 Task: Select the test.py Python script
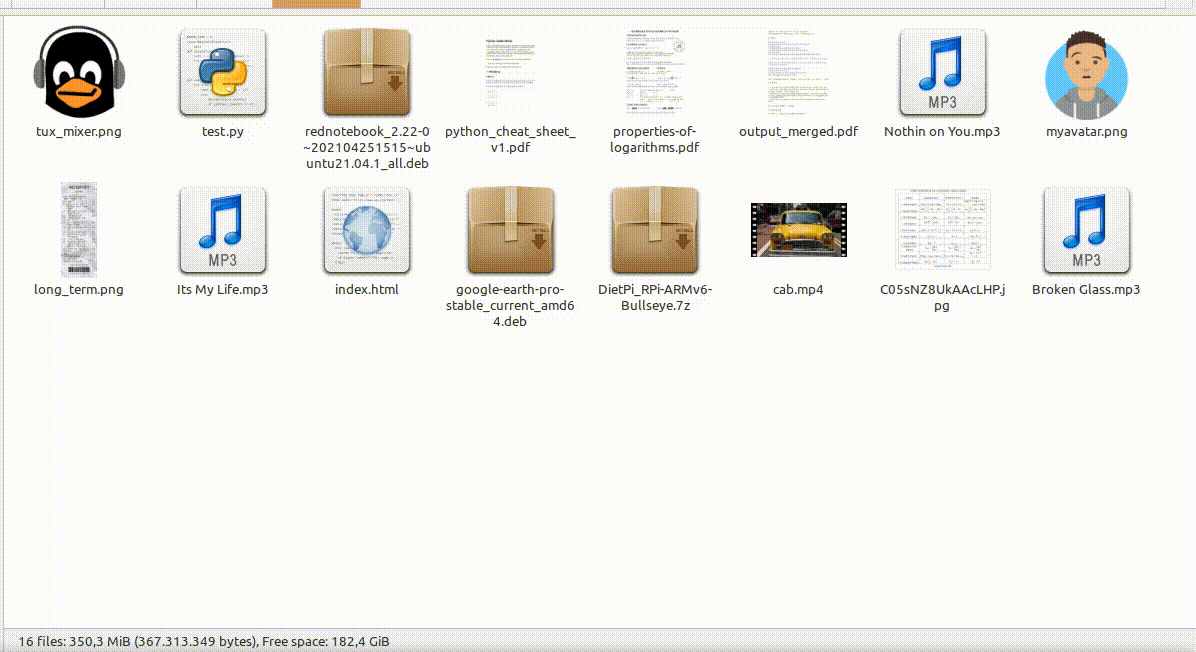tap(222, 72)
